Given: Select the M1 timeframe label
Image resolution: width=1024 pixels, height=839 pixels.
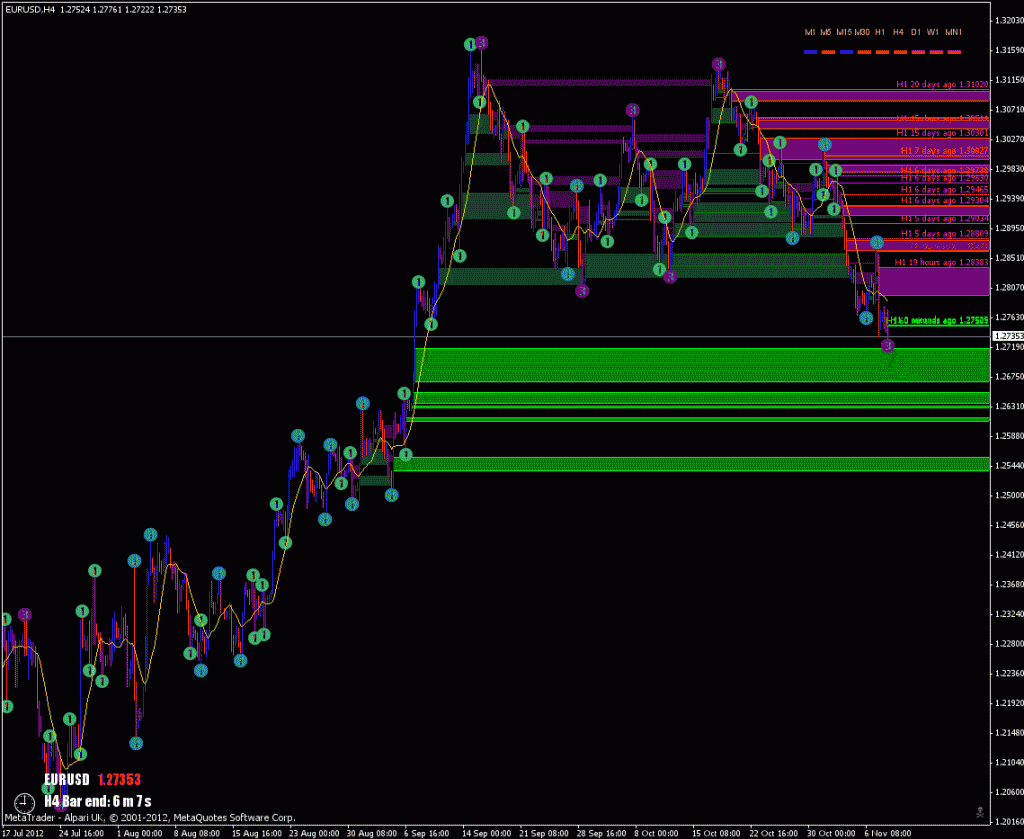Looking at the screenshot, I should pos(810,32).
